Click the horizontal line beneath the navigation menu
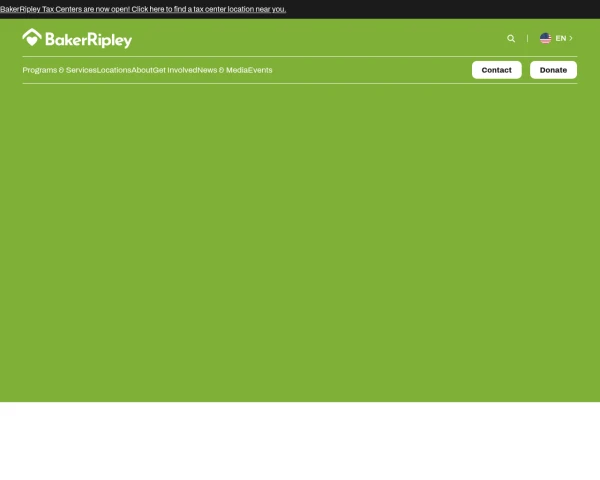 point(300,83)
